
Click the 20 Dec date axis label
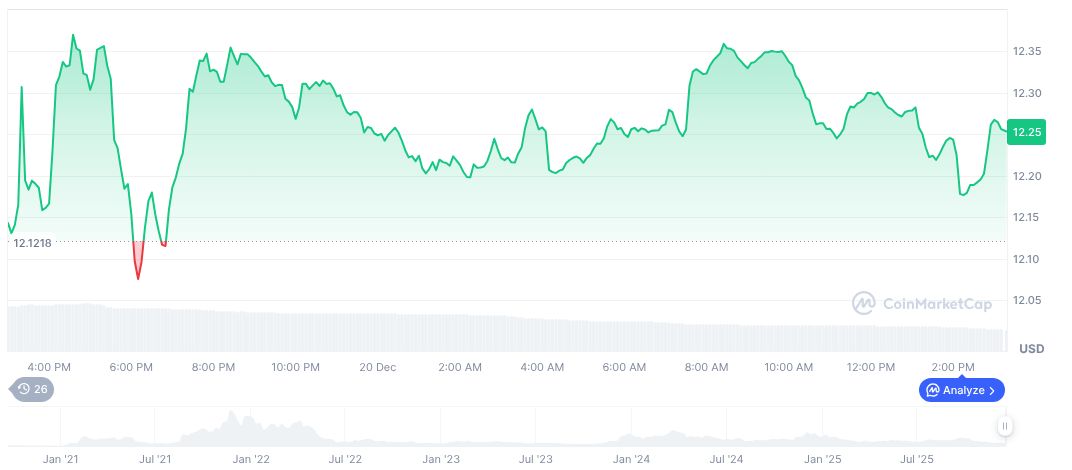tap(379, 367)
